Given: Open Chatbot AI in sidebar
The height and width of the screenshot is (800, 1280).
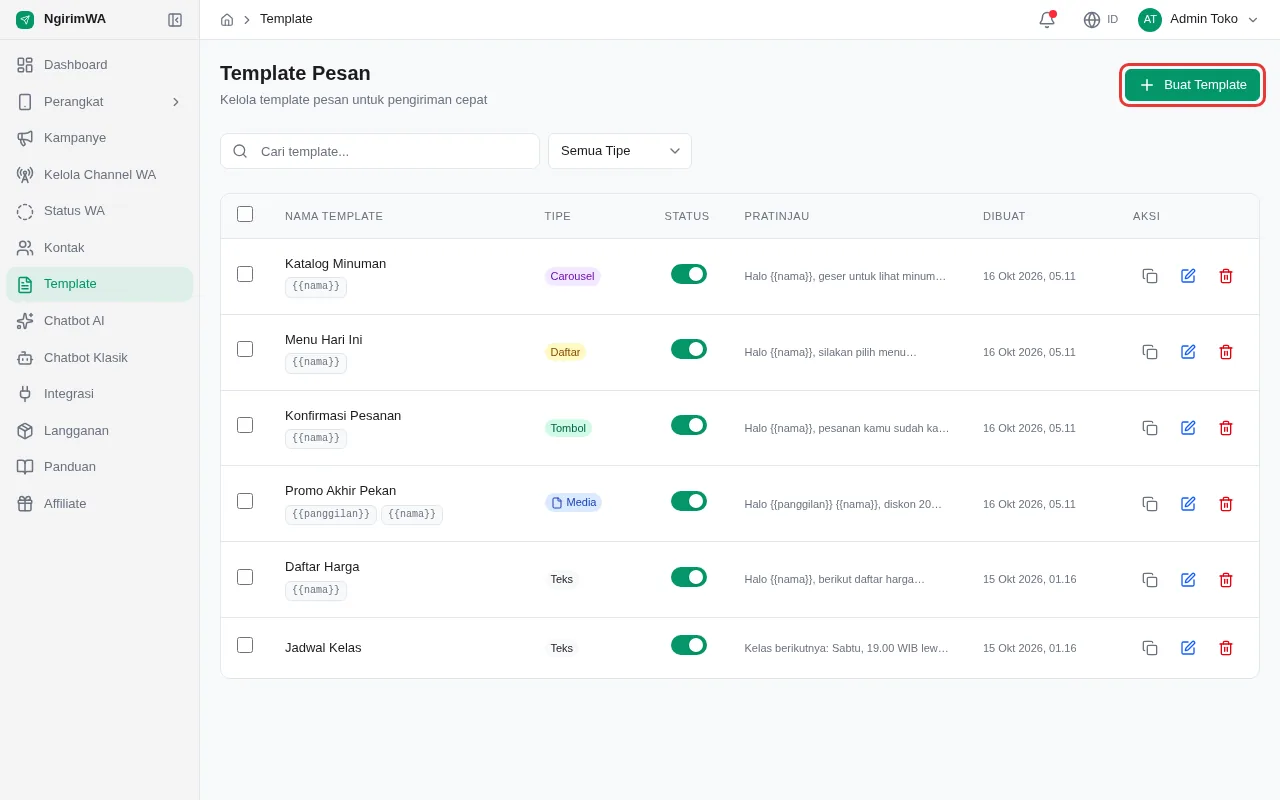Looking at the screenshot, I should 100,321.
